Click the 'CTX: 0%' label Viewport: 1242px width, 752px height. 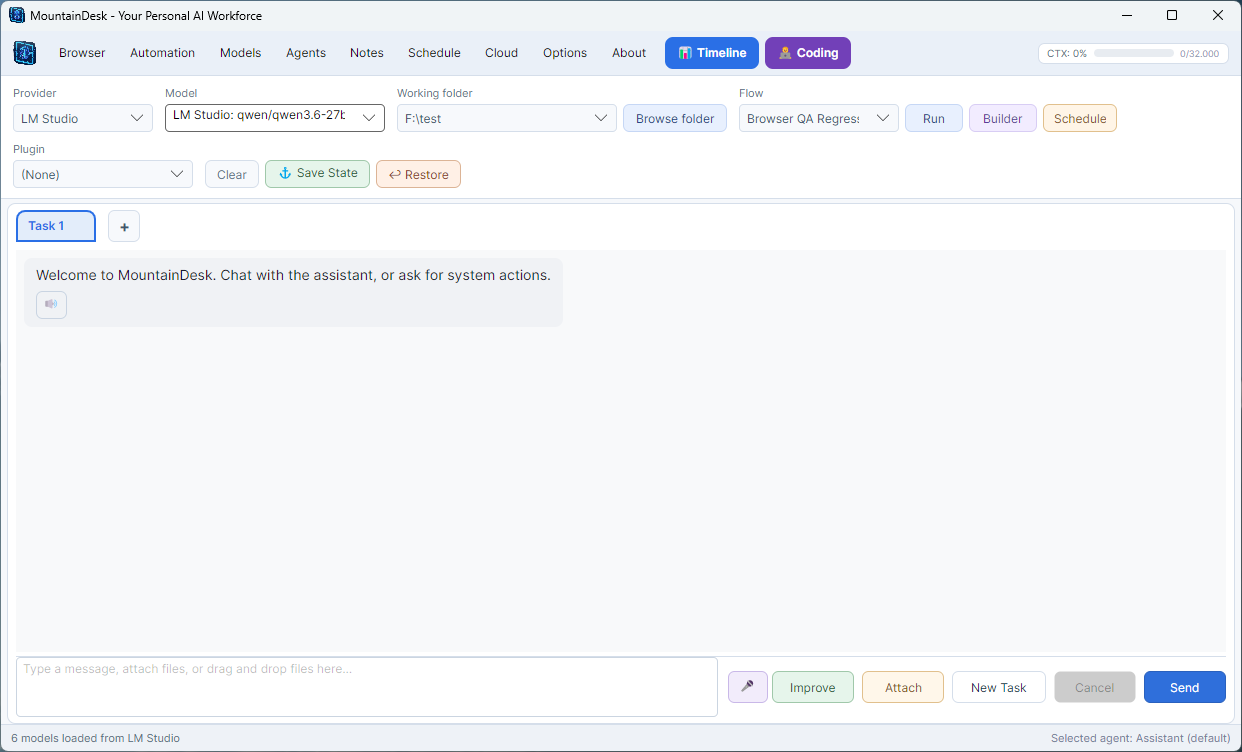click(x=1067, y=54)
